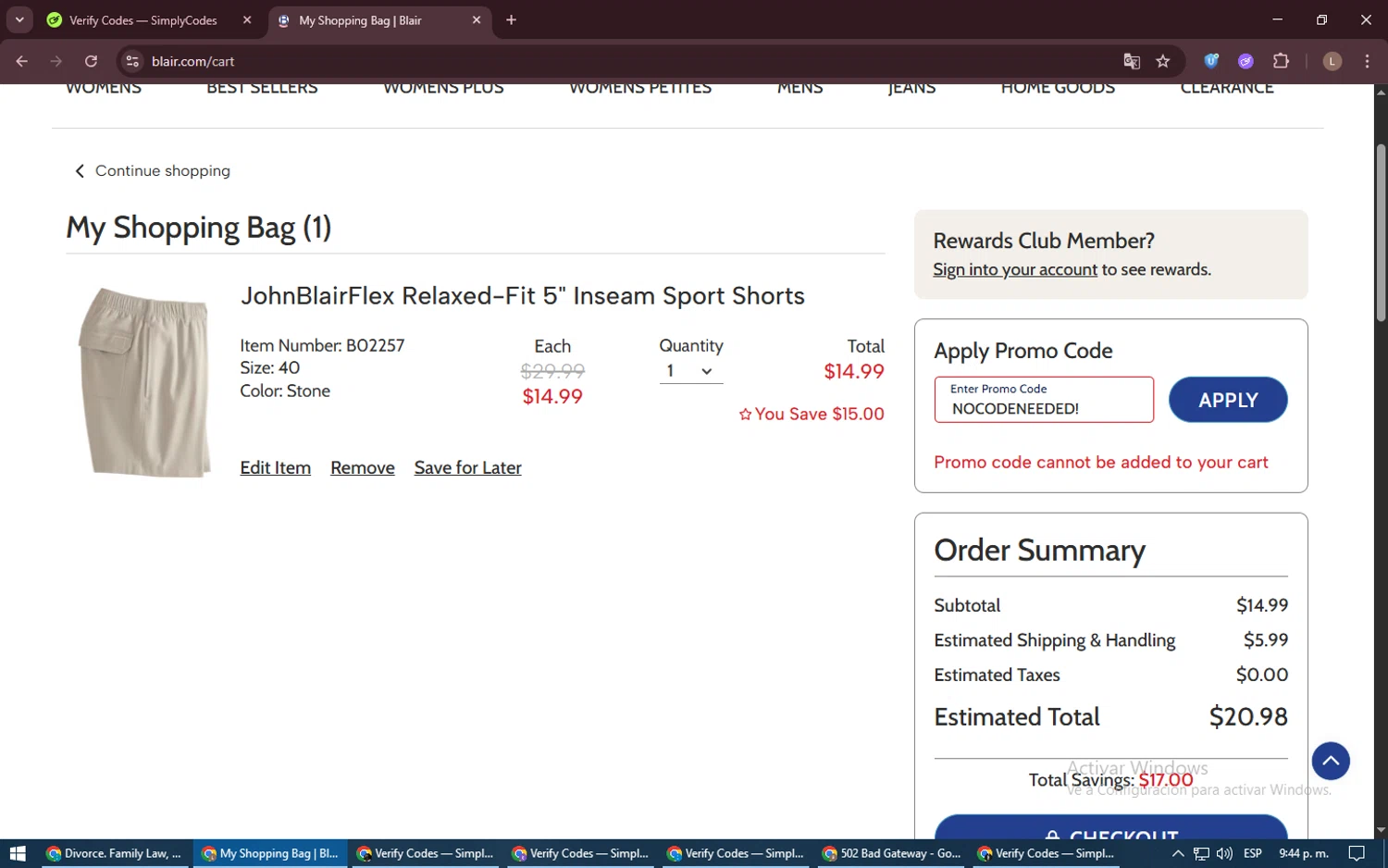
Task: Select the My Shopping Bag | Blair tab
Action: click(x=361, y=19)
